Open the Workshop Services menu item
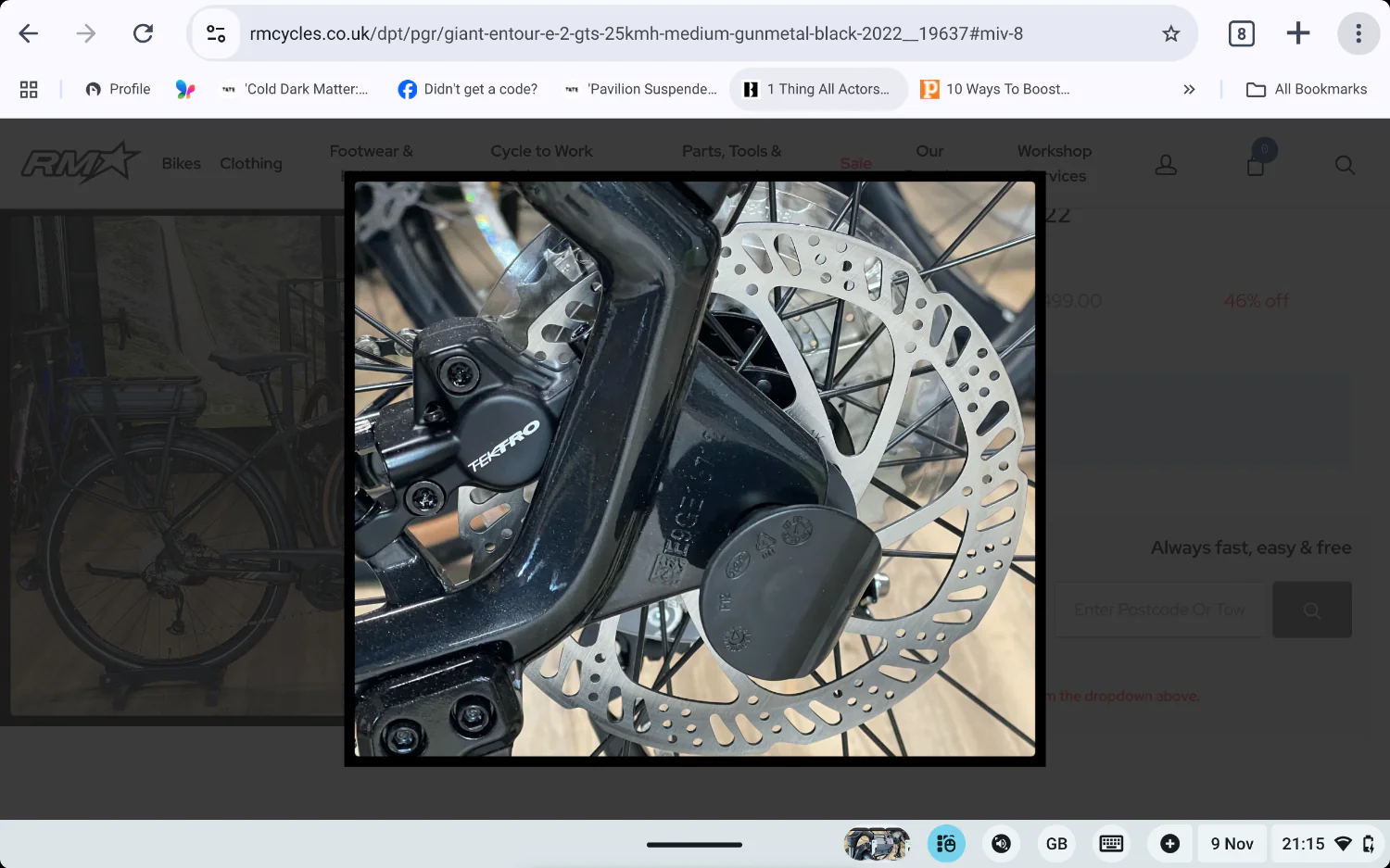Viewport: 1390px width, 868px height. tap(1055, 163)
